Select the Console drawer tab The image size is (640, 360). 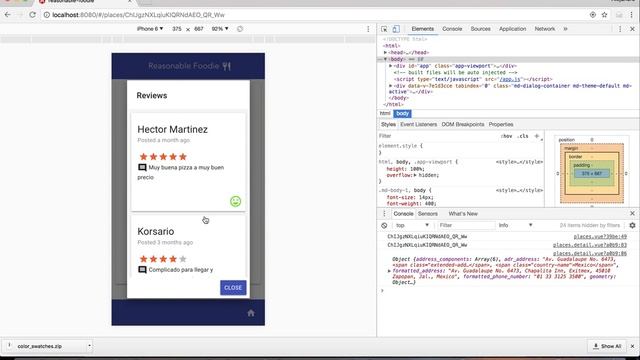pos(403,214)
